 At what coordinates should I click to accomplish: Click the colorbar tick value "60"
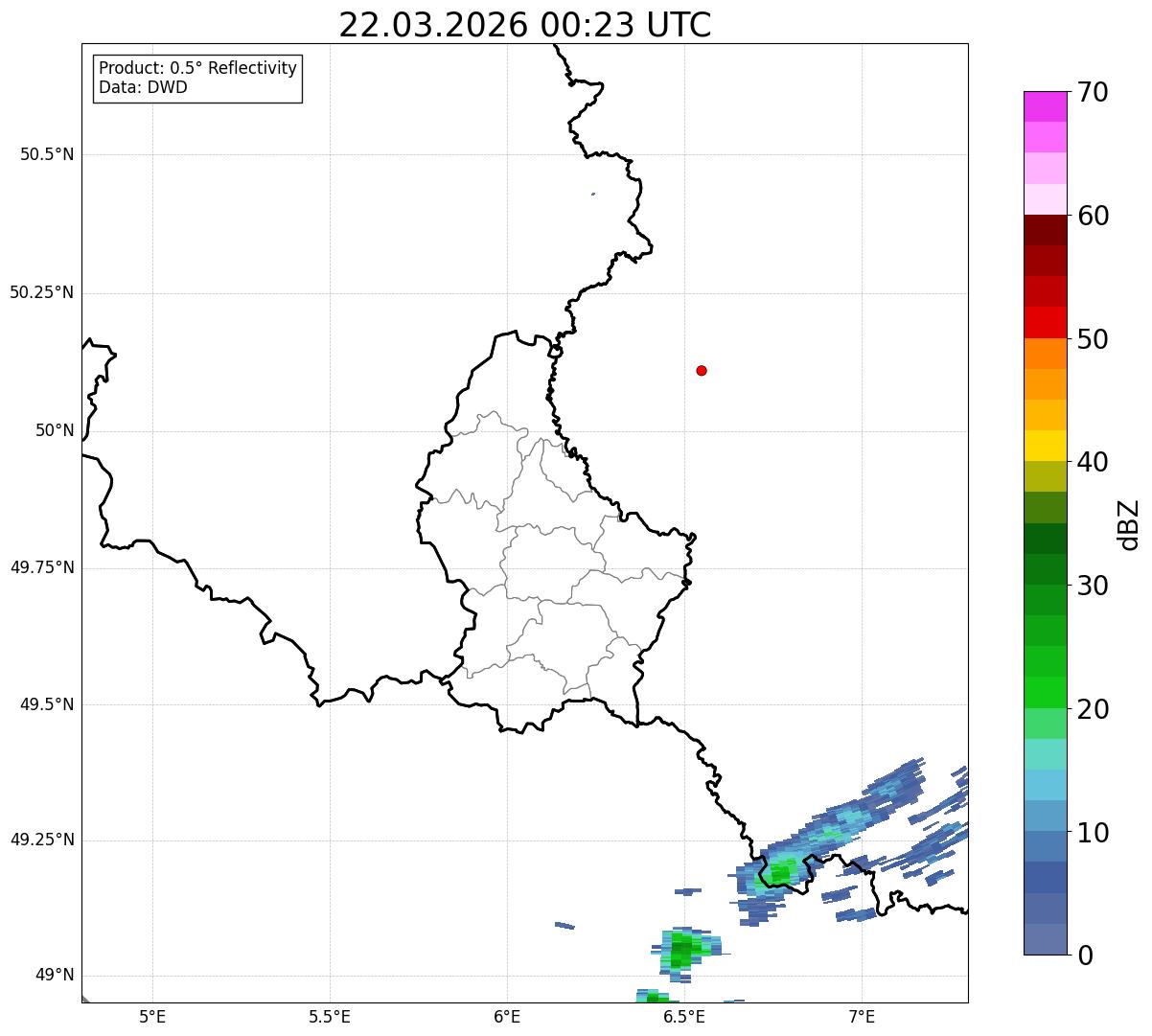[1093, 216]
